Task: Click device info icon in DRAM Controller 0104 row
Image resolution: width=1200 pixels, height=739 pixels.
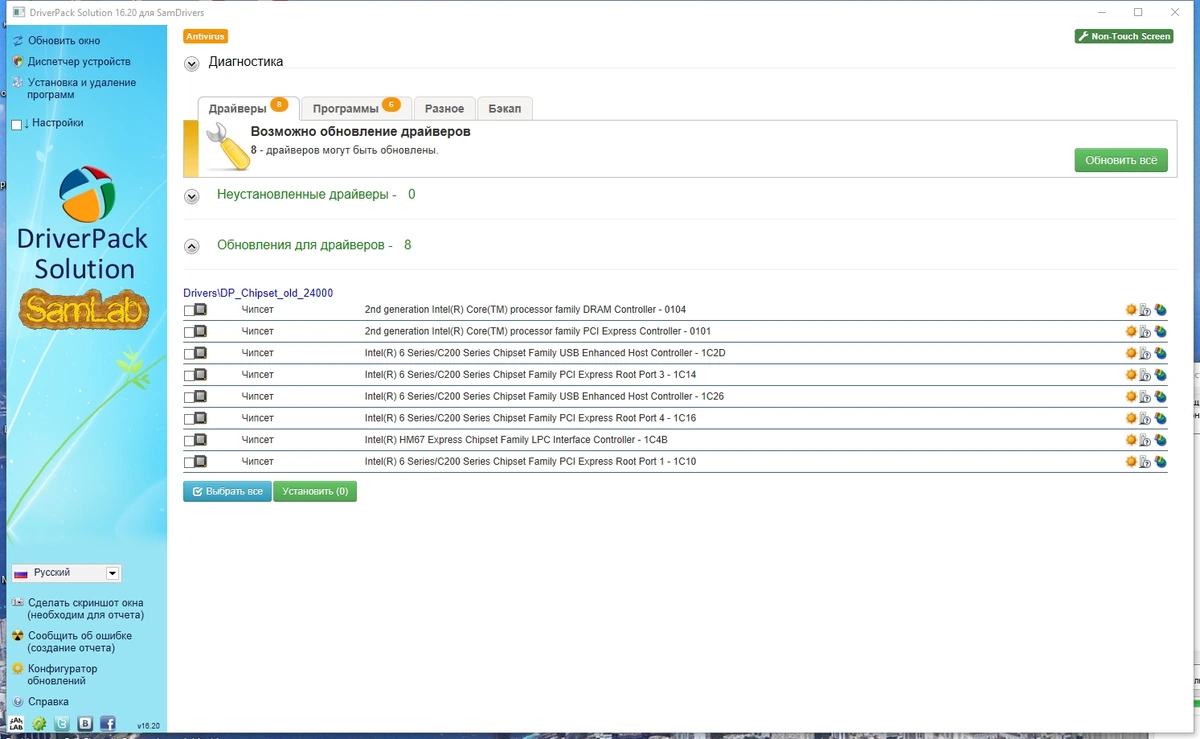Action: (x=1145, y=310)
